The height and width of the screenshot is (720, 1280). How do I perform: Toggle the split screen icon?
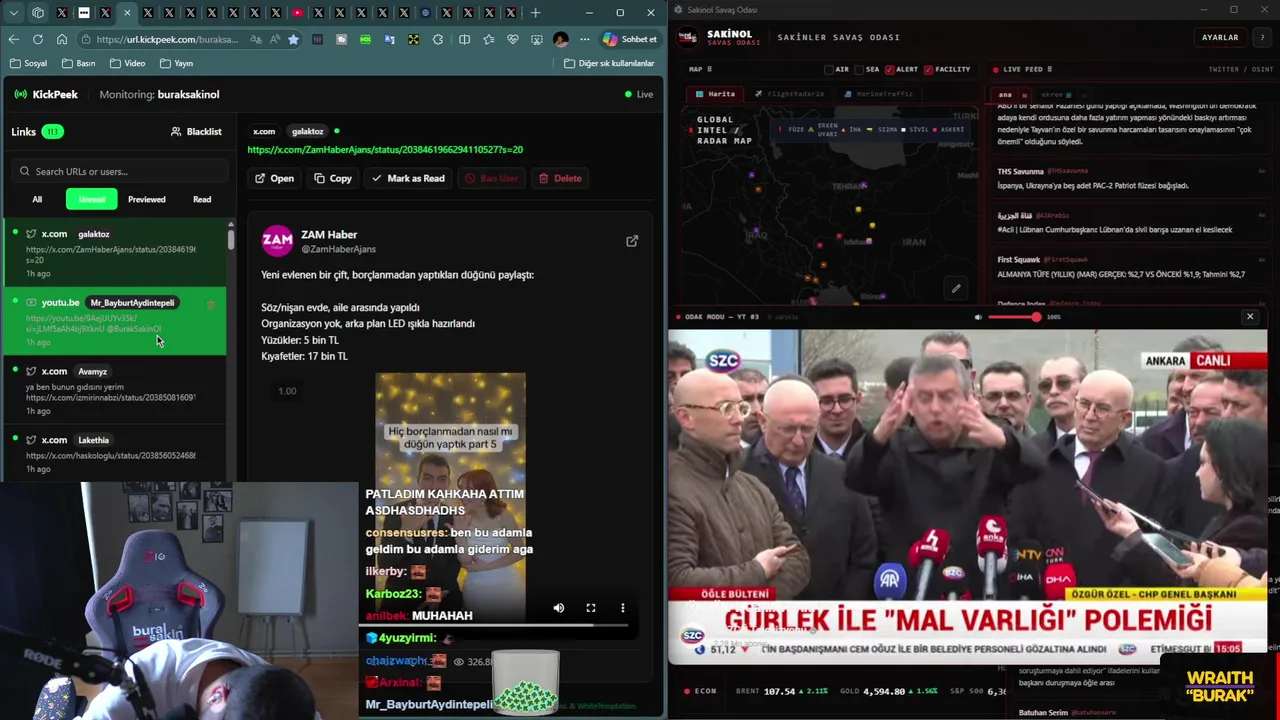464,39
